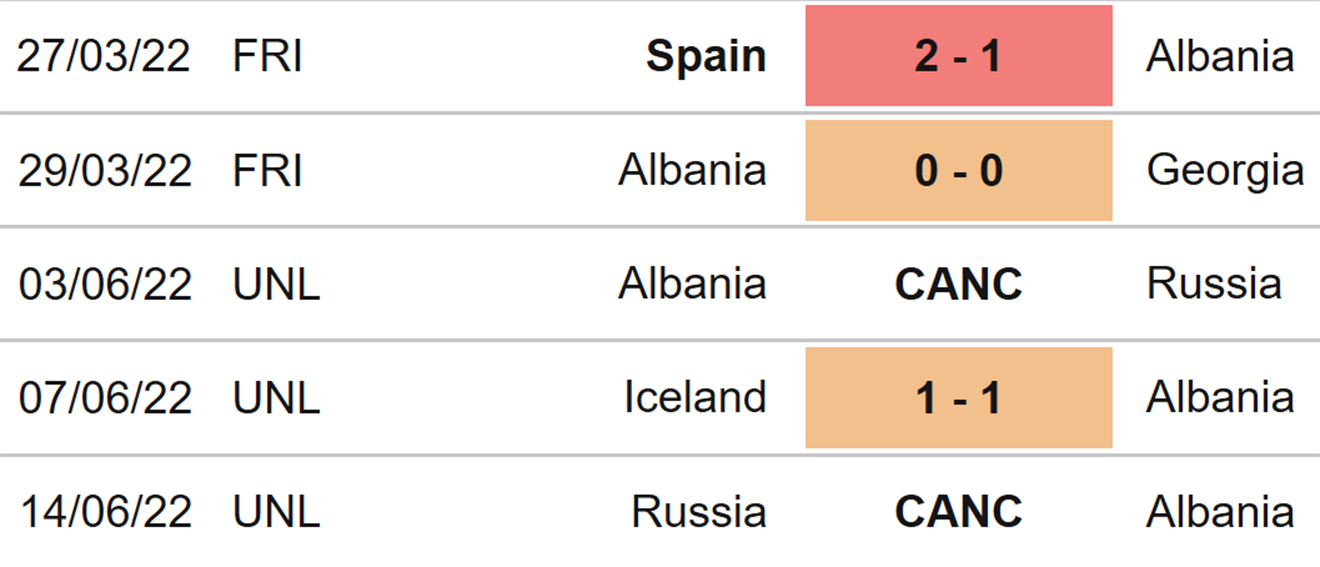Click Russia as home team on 14/06/22
This screenshot has width=1320, height=567.
[x=699, y=512]
